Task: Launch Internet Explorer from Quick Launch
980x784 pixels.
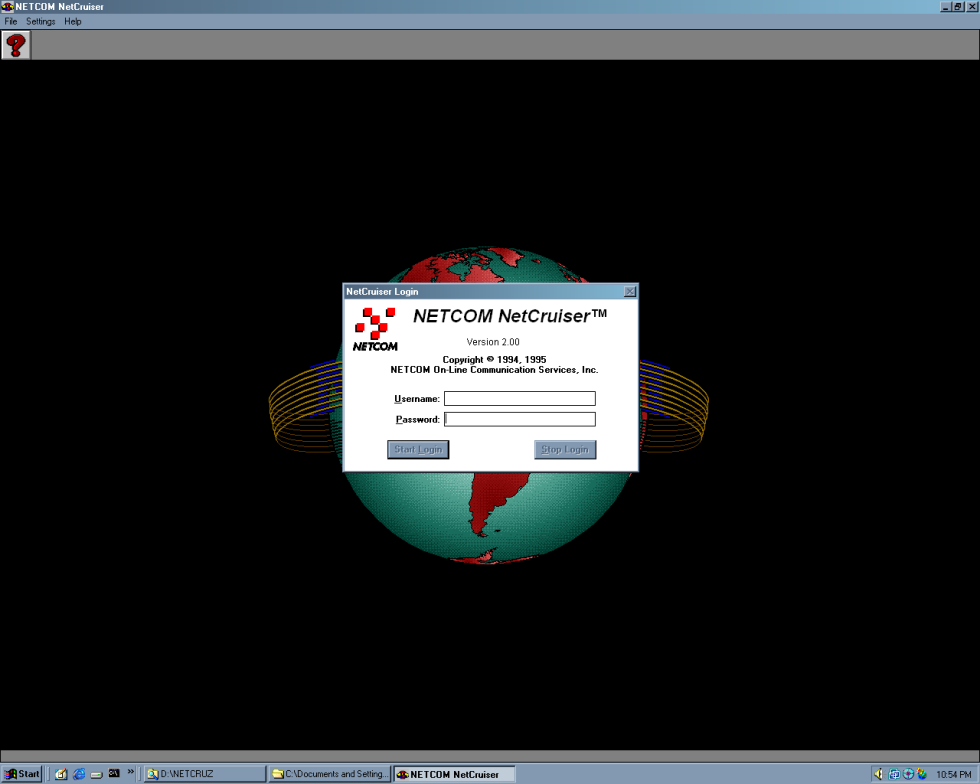Action: click(79, 774)
